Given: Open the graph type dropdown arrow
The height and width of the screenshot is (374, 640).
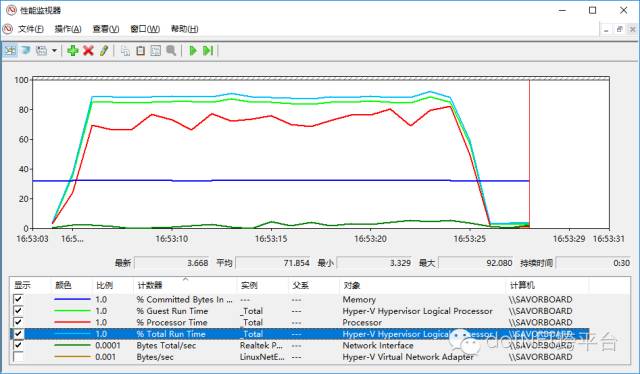Looking at the screenshot, I should click(54, 51).
